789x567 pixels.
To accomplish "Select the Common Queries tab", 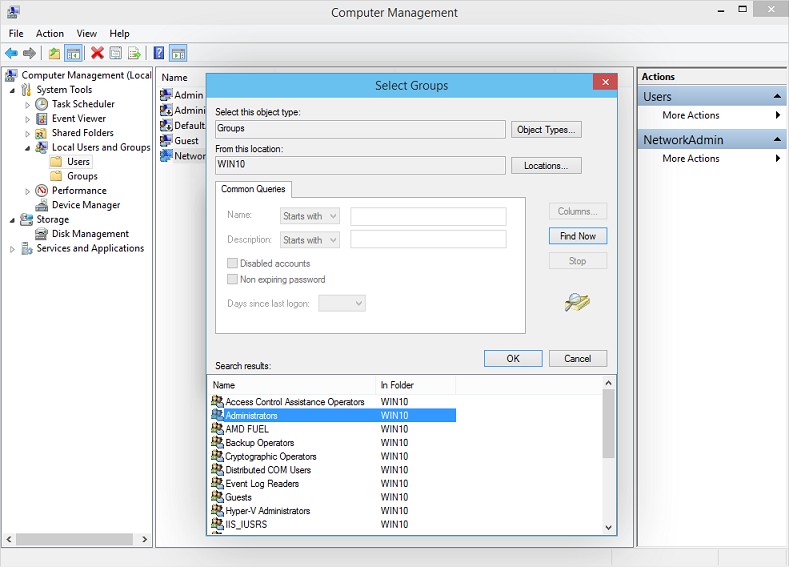I will click(253, 188).
